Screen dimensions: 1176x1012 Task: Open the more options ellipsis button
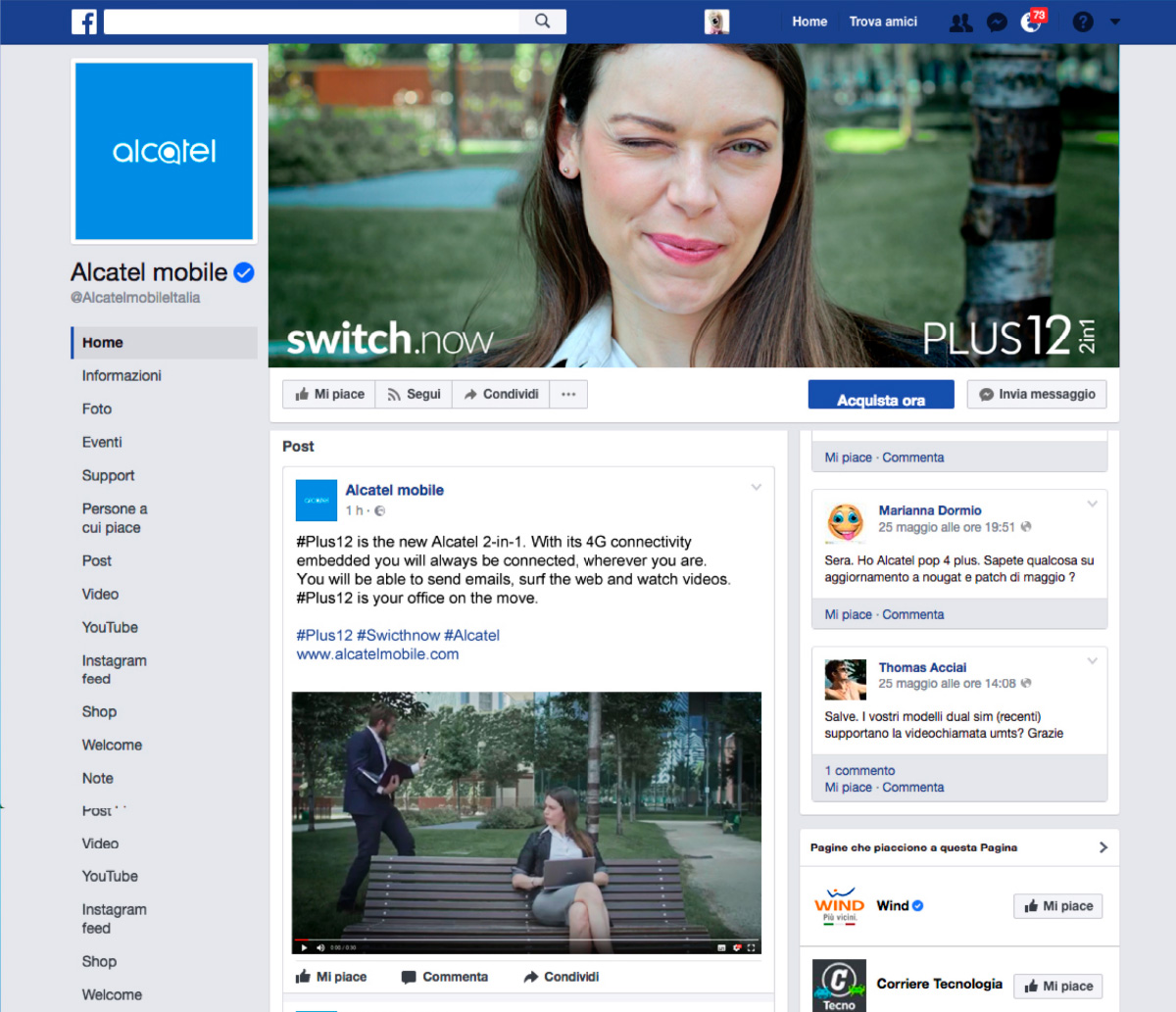[x=568, y=394]
